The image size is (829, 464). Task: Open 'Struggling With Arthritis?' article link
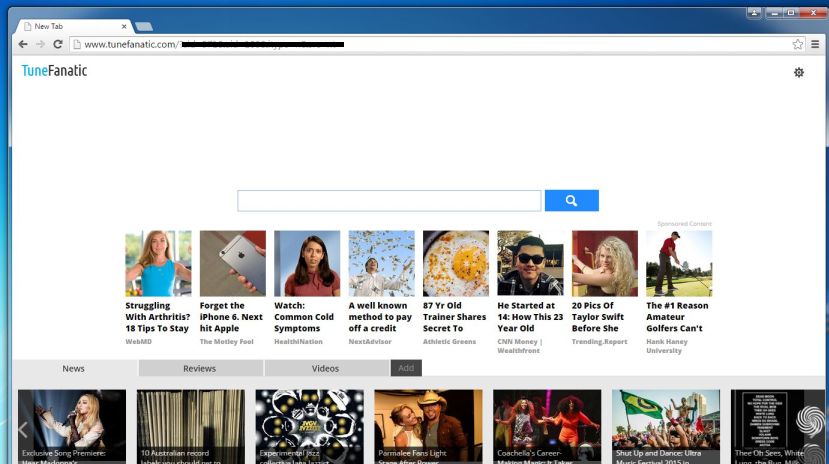pyautogui.click(x=158, y=317)
